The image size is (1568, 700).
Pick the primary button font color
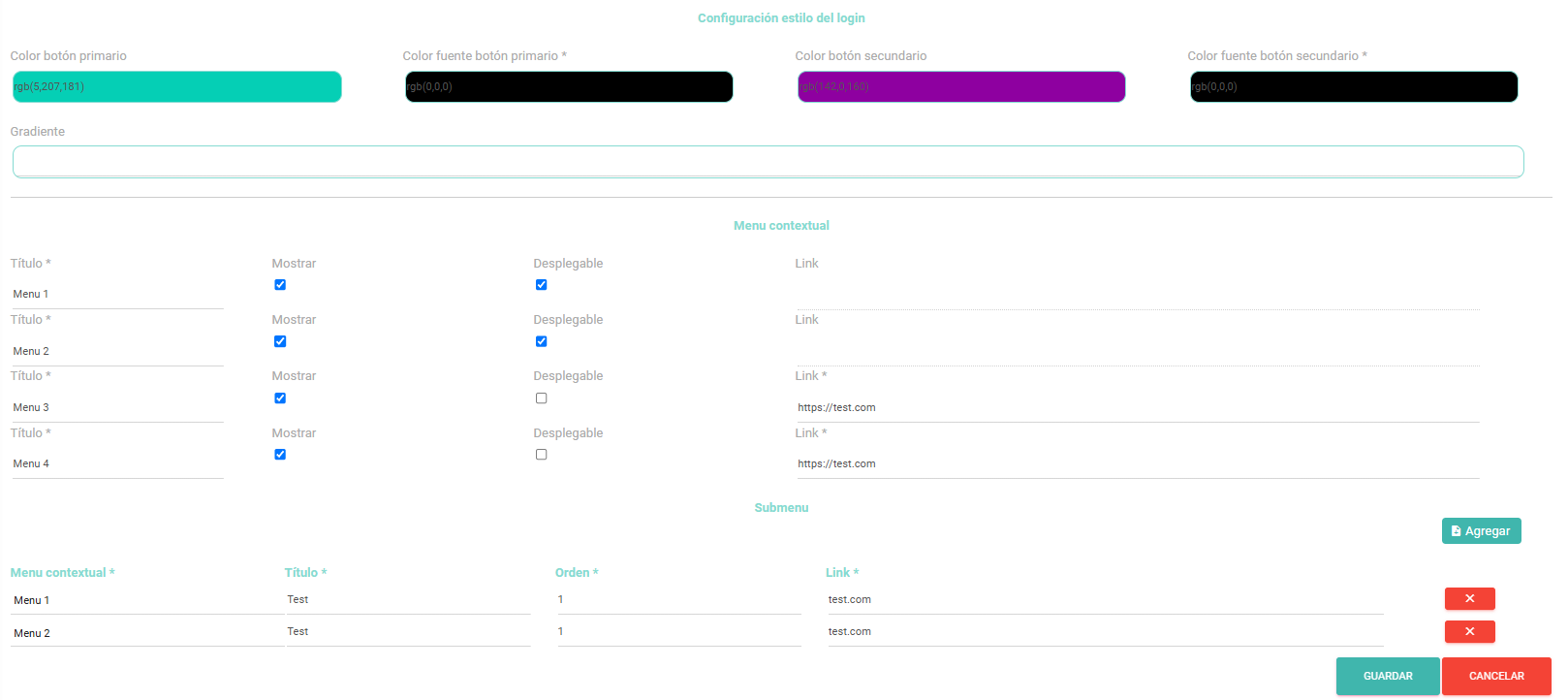[569, 87]
